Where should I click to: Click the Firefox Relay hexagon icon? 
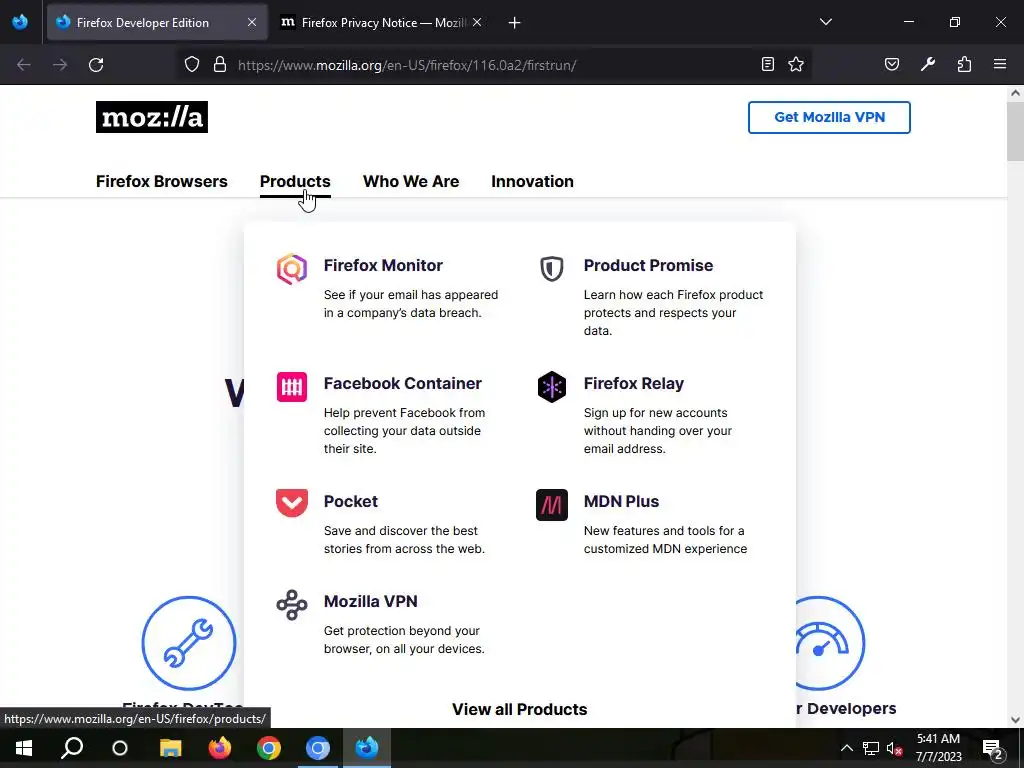pyautogui.click(x=552, y=387)
